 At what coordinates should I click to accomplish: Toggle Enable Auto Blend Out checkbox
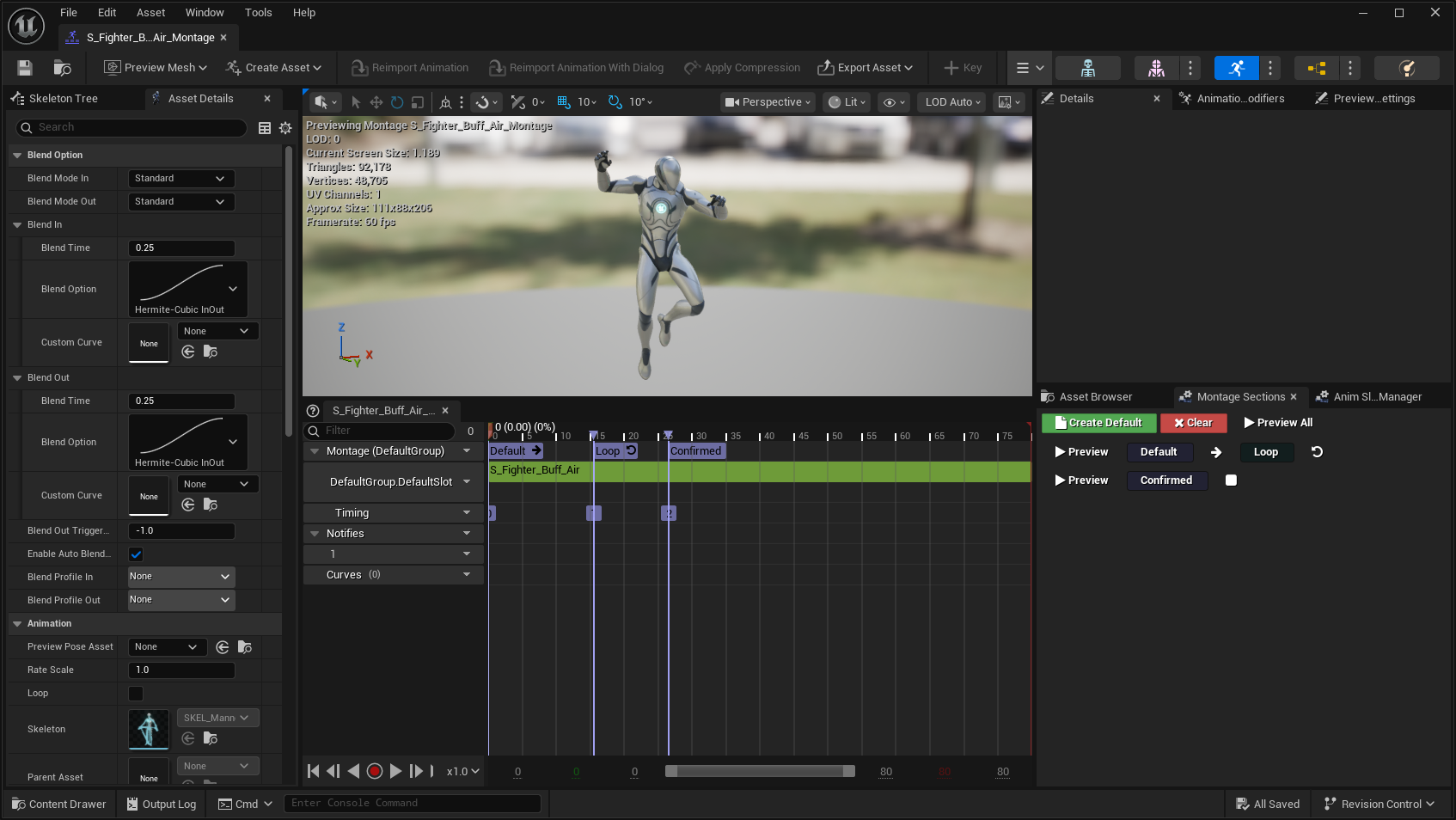click(136, 554)
